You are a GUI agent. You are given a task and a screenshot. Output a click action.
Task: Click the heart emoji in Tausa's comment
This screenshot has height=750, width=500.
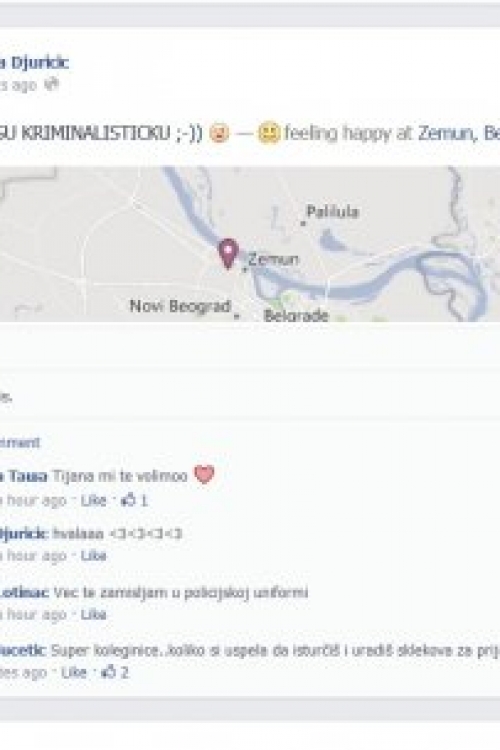(x=204, y=475)
